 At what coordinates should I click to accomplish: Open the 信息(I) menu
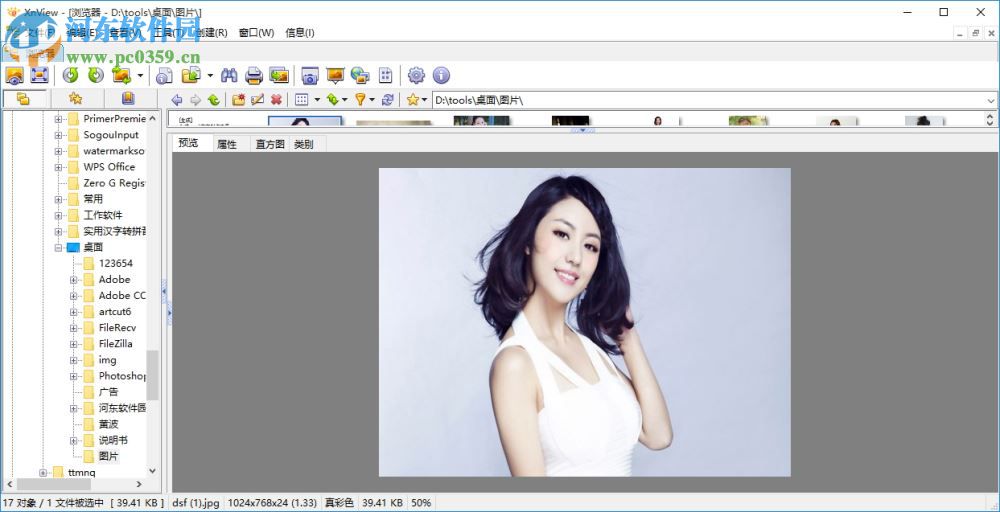click(x=300, y=33)
